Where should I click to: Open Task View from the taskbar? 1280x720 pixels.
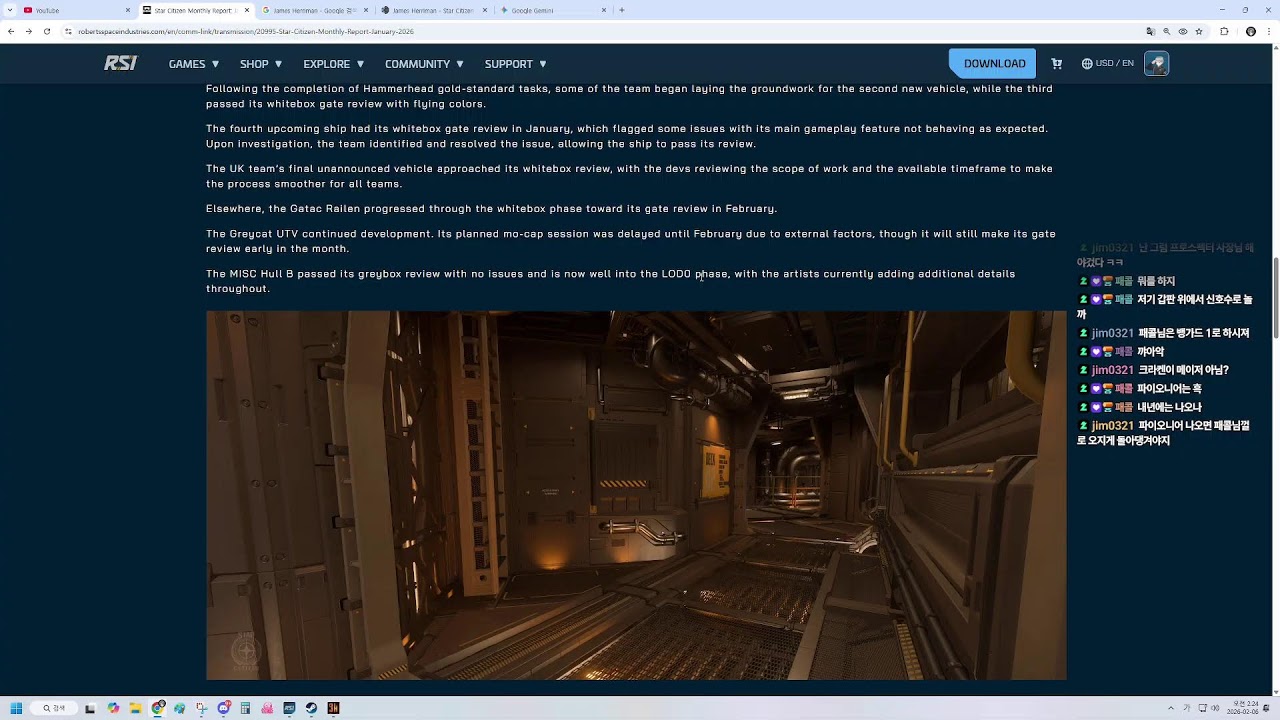[90, 708]
